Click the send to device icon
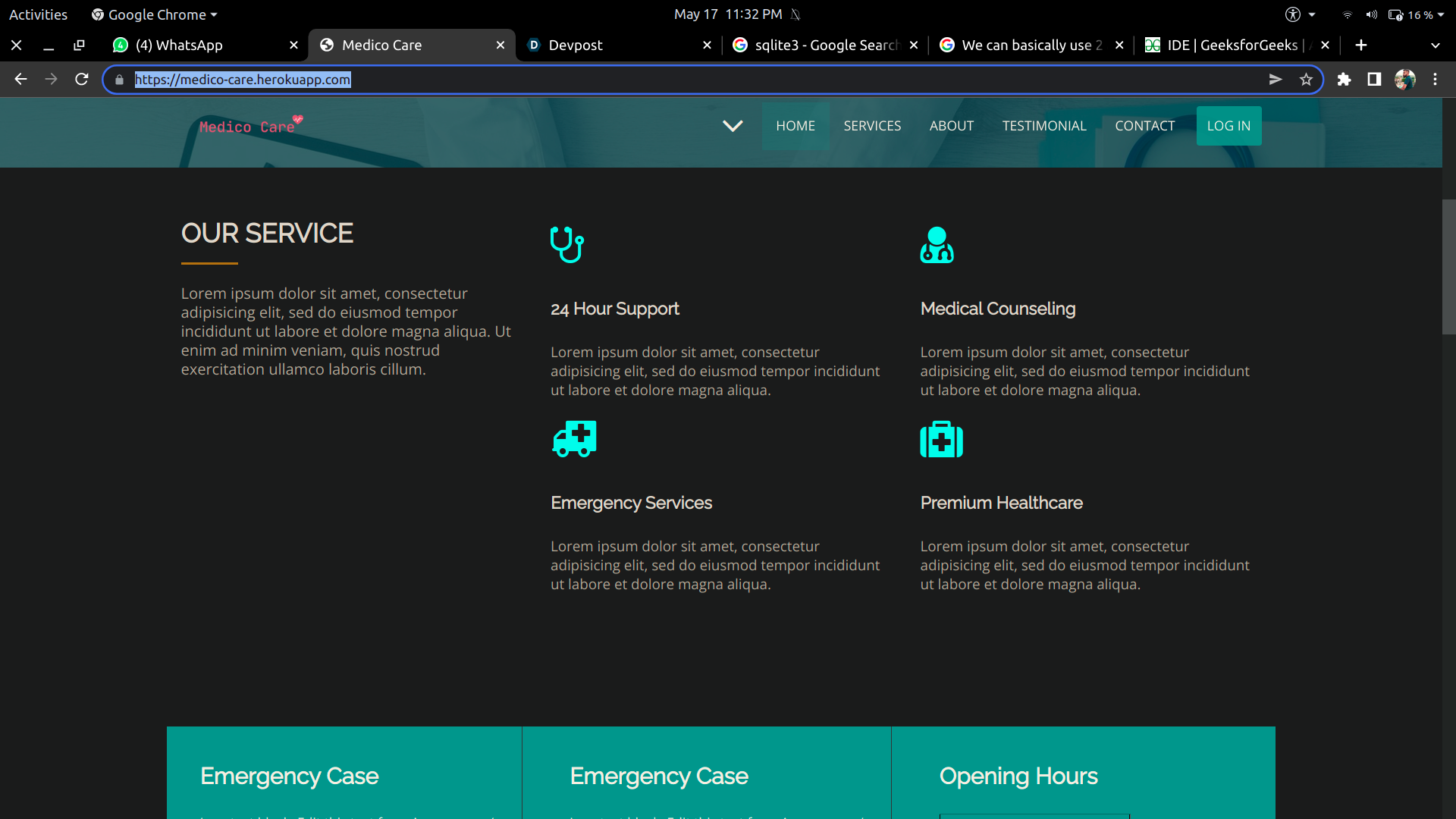Viewport: 1456px width, 819px height. click(x=1276, y=79)
